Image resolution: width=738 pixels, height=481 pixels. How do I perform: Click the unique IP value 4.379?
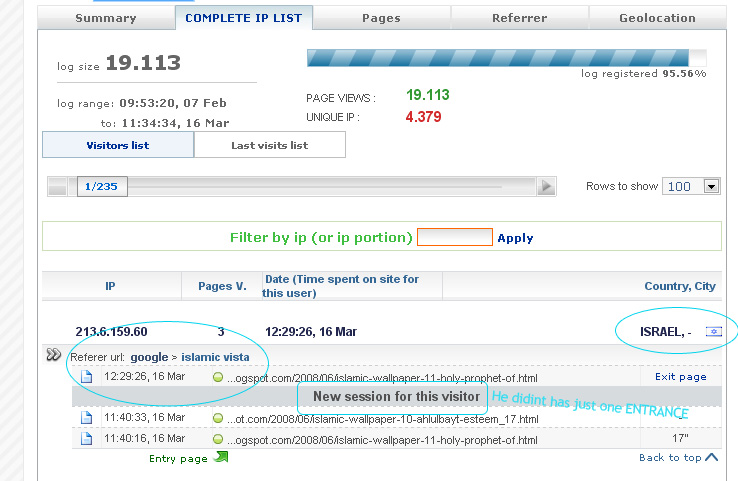click(x=424, y=117)
